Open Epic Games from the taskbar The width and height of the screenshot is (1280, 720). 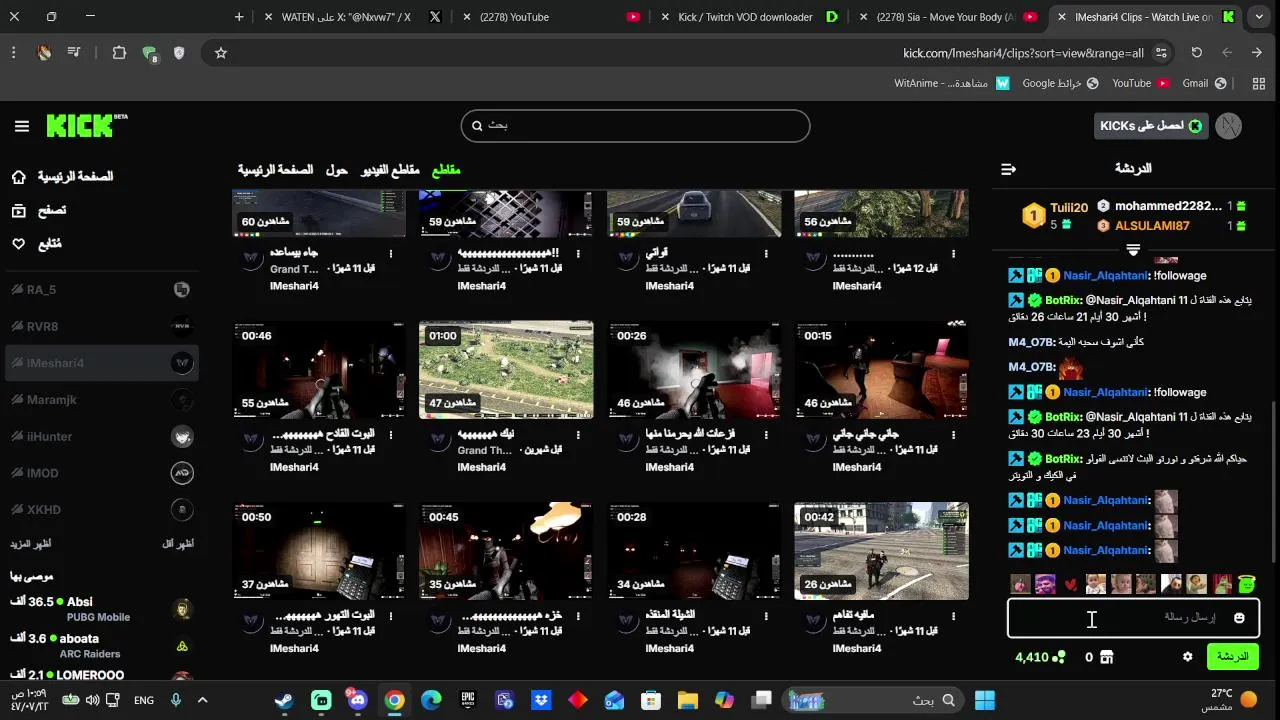467,700
